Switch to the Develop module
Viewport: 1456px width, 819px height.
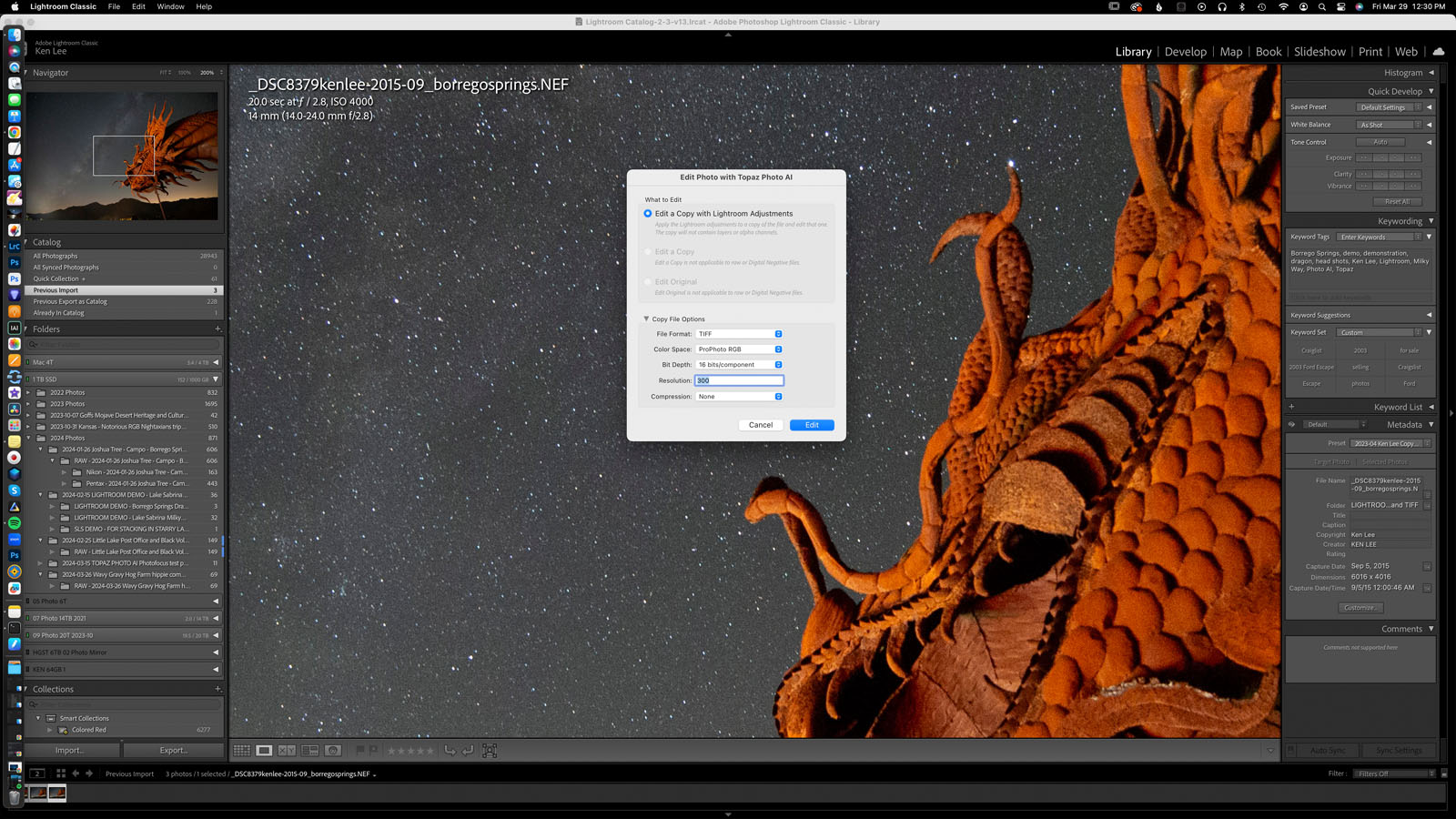pyautogui.click(x=1185, y=52)
